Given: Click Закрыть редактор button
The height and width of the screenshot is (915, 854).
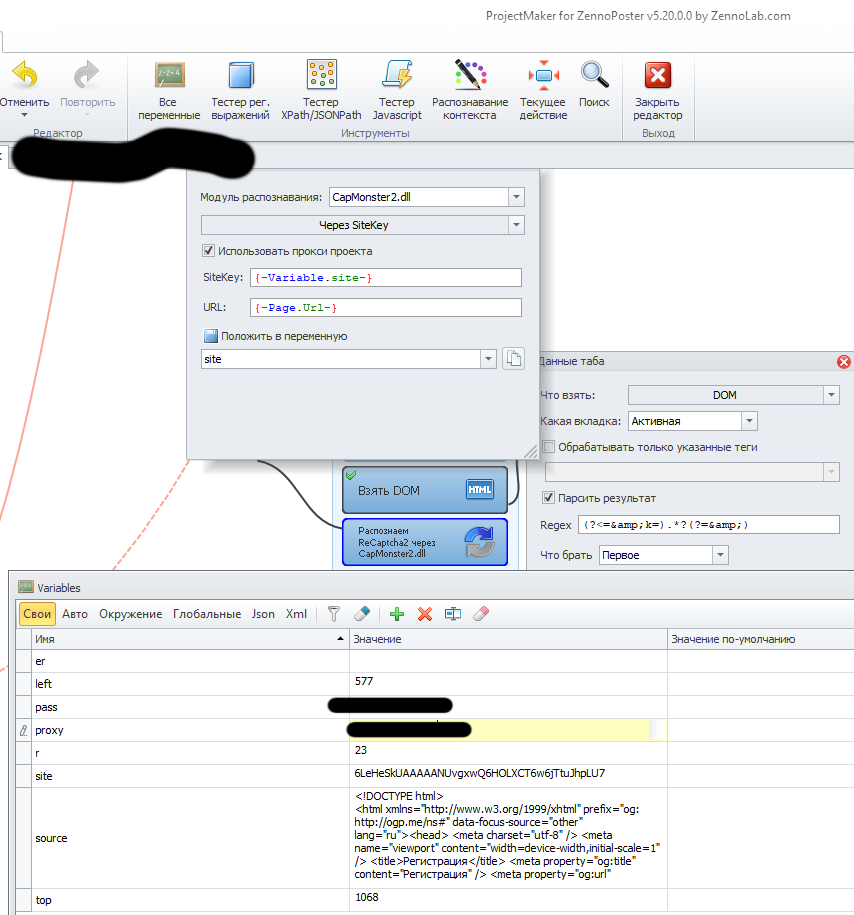Looking at the screenshot, I should point(657,88).
